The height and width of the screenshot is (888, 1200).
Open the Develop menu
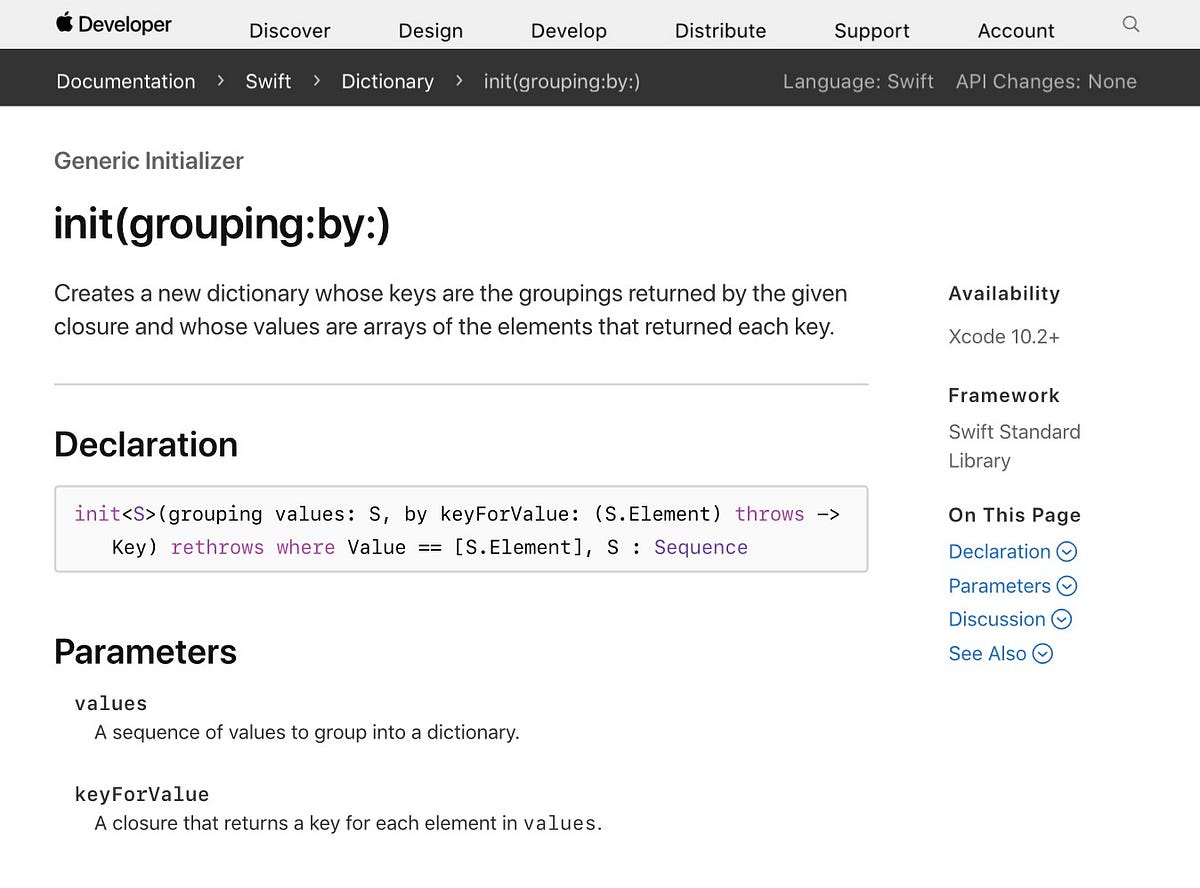(568, 31)
